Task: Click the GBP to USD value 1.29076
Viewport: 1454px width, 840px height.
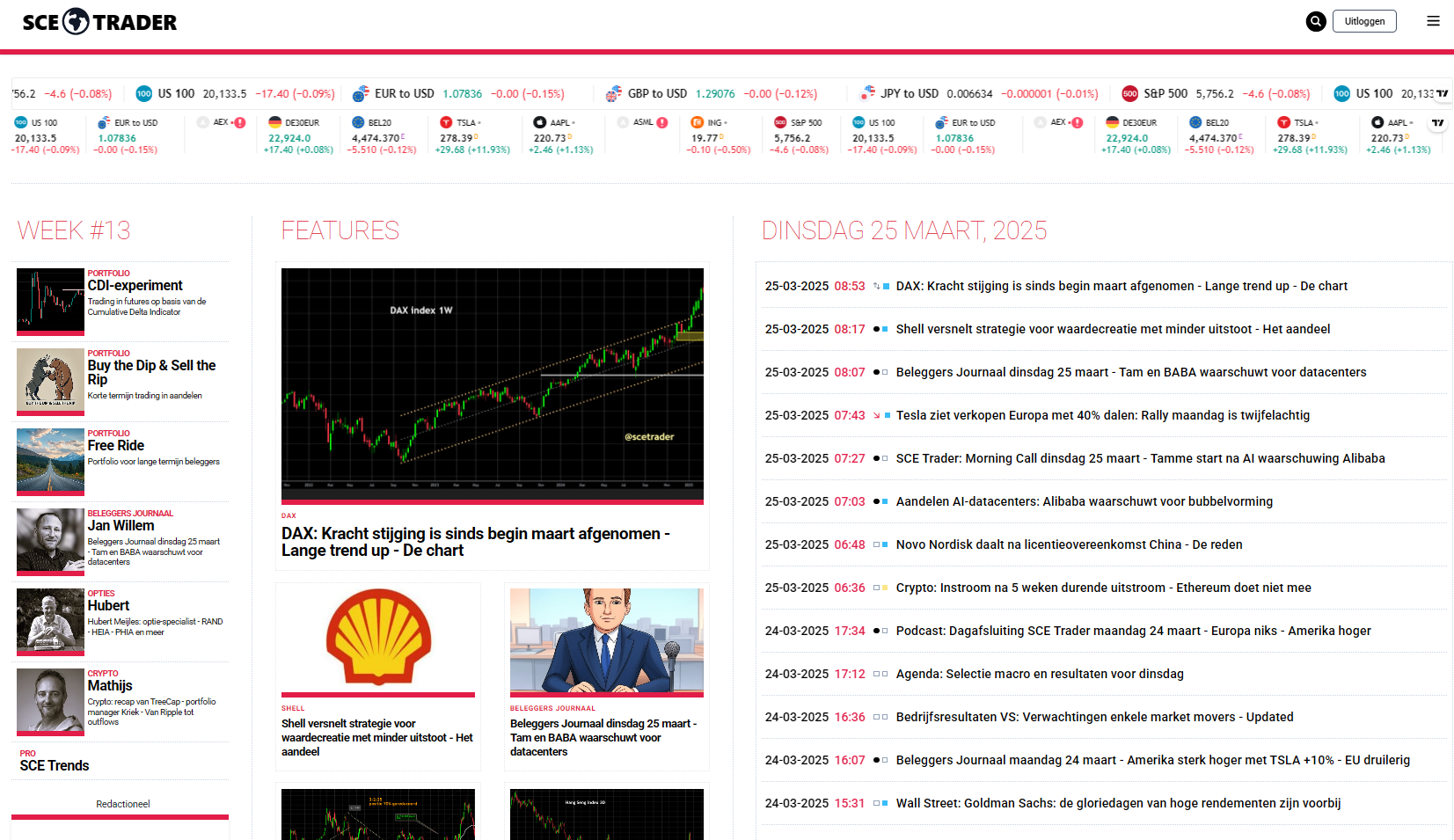Action: pyautogui.click(x=715, y=93)
